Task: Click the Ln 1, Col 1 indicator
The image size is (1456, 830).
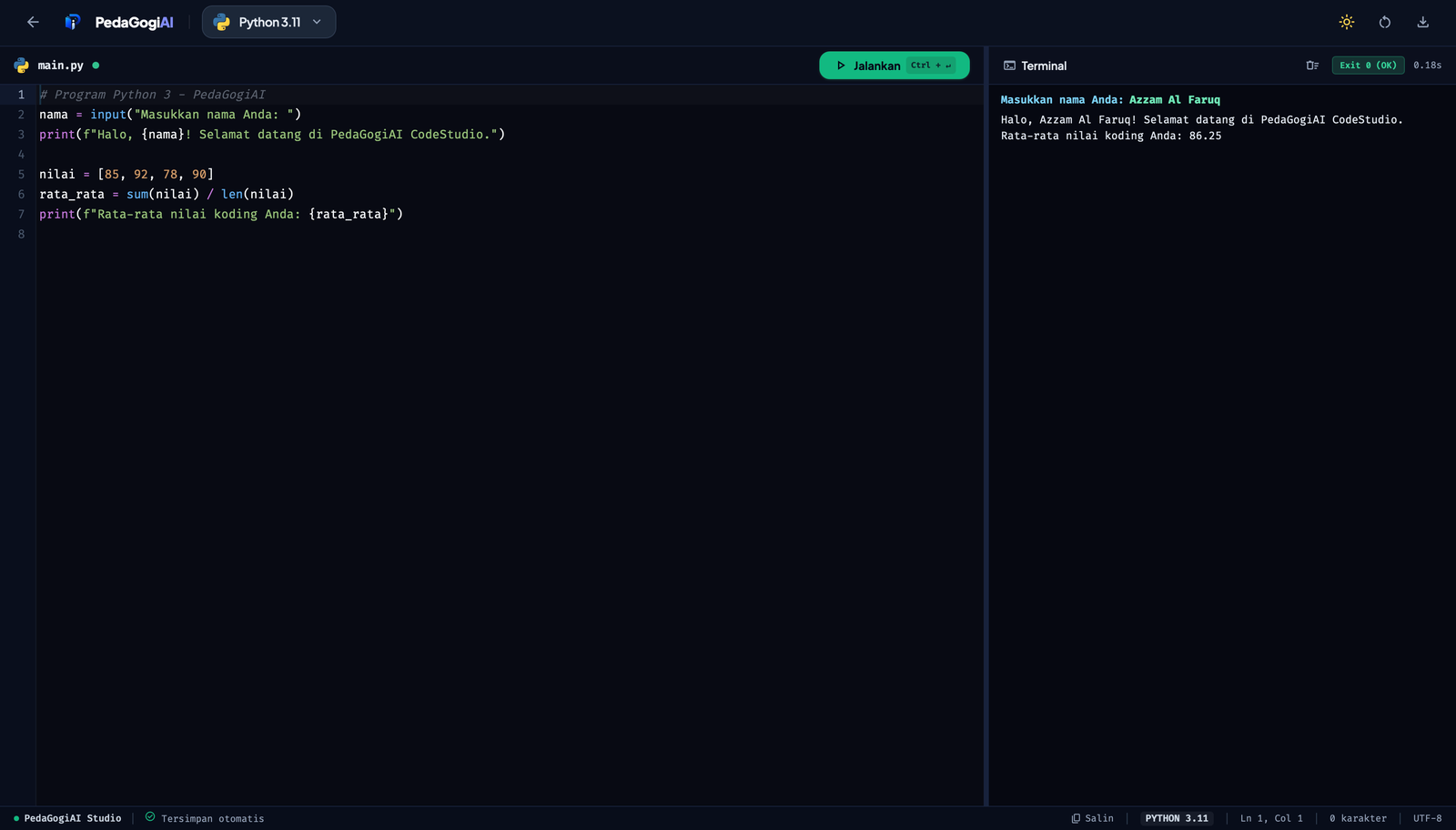Action: [x=1271, y=818]
